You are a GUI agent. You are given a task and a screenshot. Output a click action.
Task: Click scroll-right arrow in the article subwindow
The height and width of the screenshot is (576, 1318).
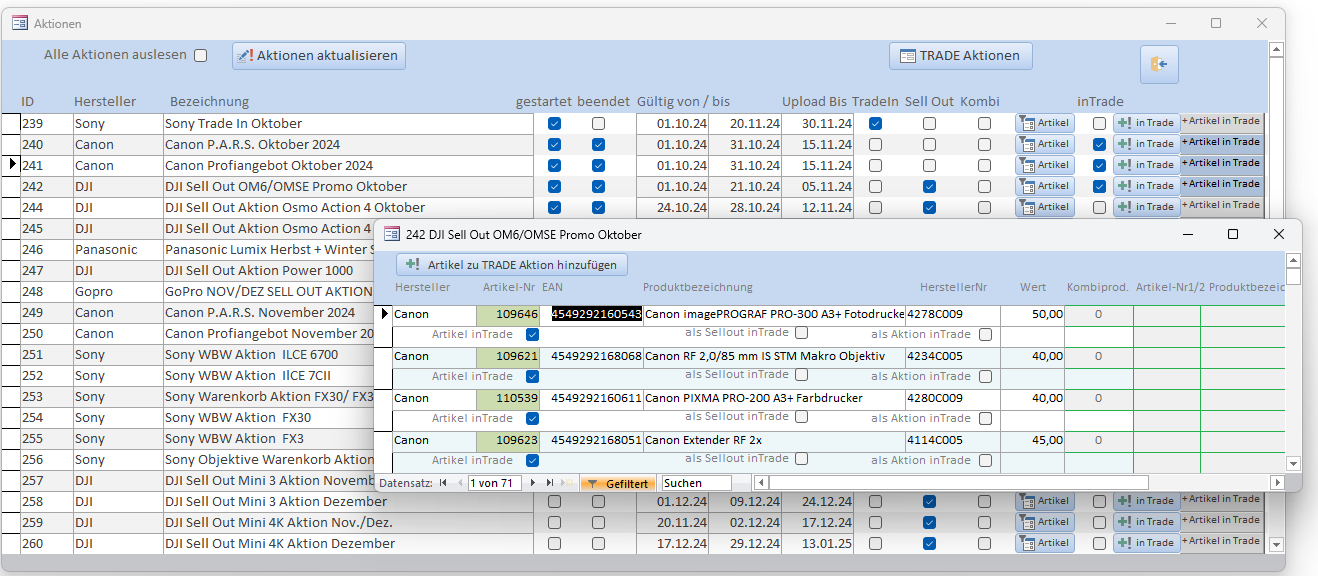1277,483
